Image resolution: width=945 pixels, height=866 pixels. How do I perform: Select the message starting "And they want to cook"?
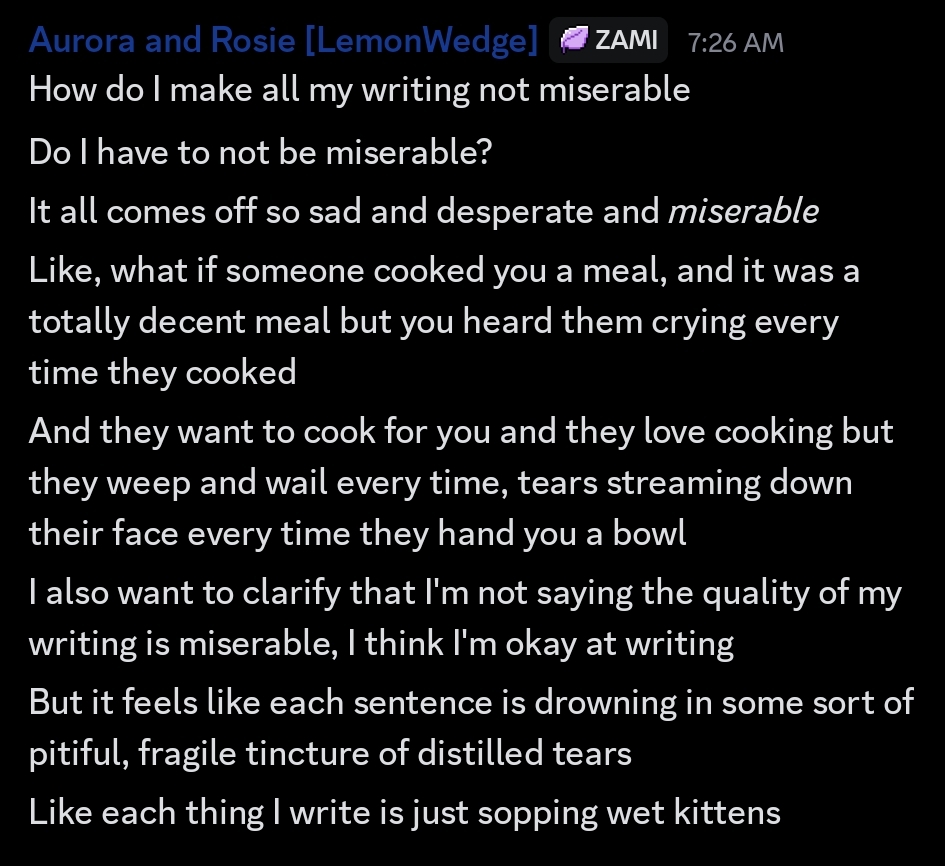pos(460,431)
